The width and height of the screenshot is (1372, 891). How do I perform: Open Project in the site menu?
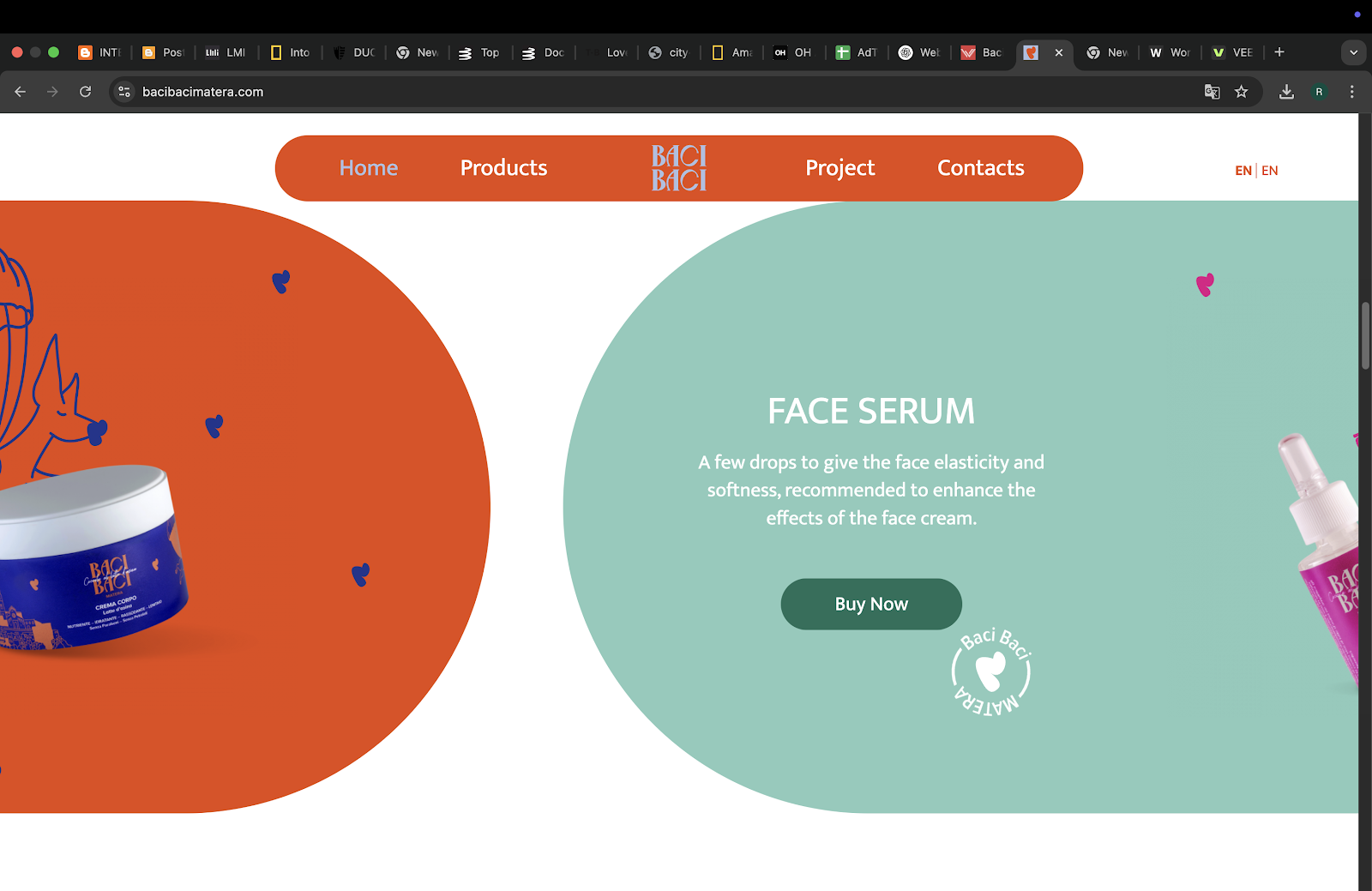[x=840, y=169]
